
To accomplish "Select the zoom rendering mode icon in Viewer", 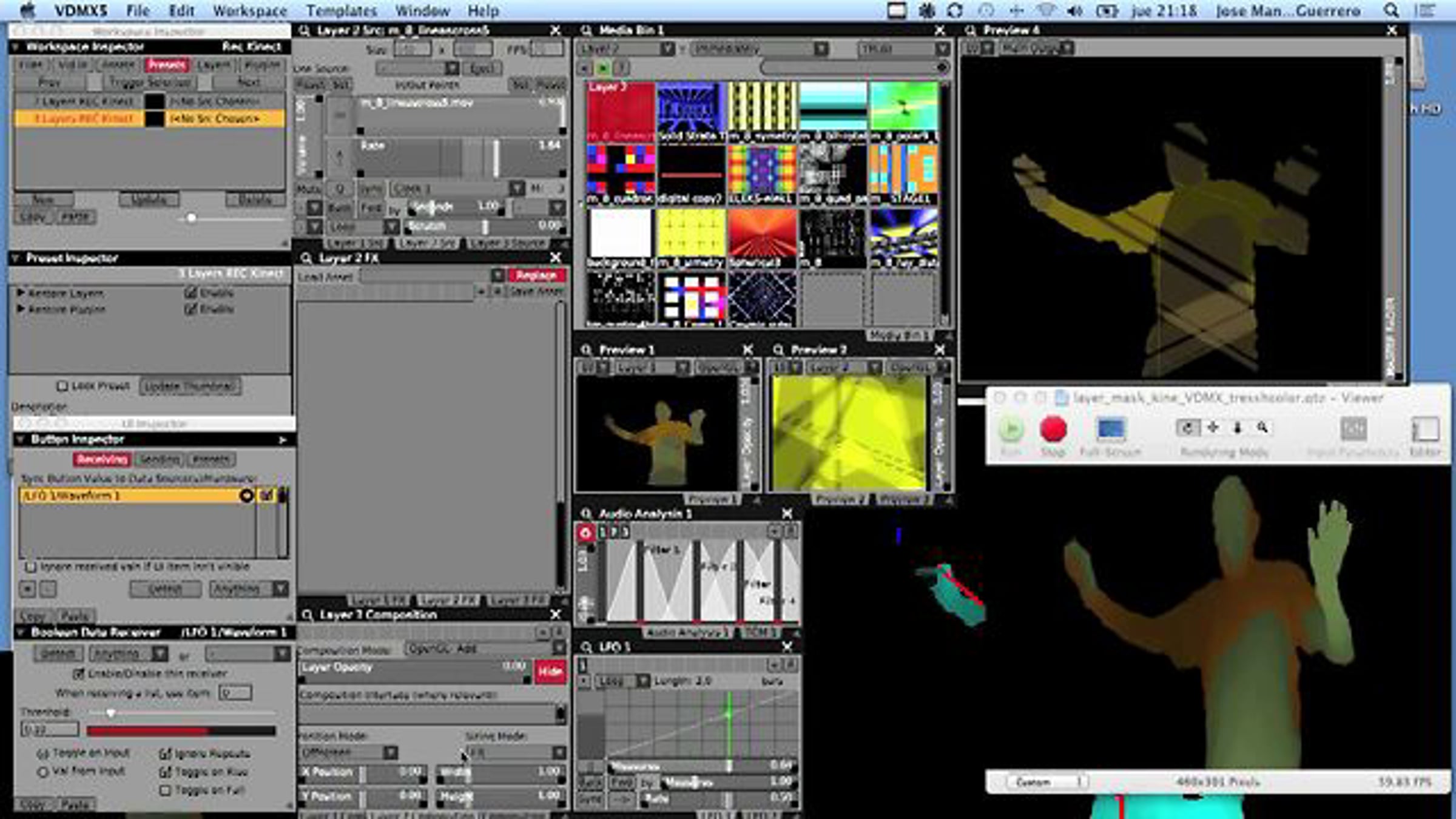I will [1262, 428].
